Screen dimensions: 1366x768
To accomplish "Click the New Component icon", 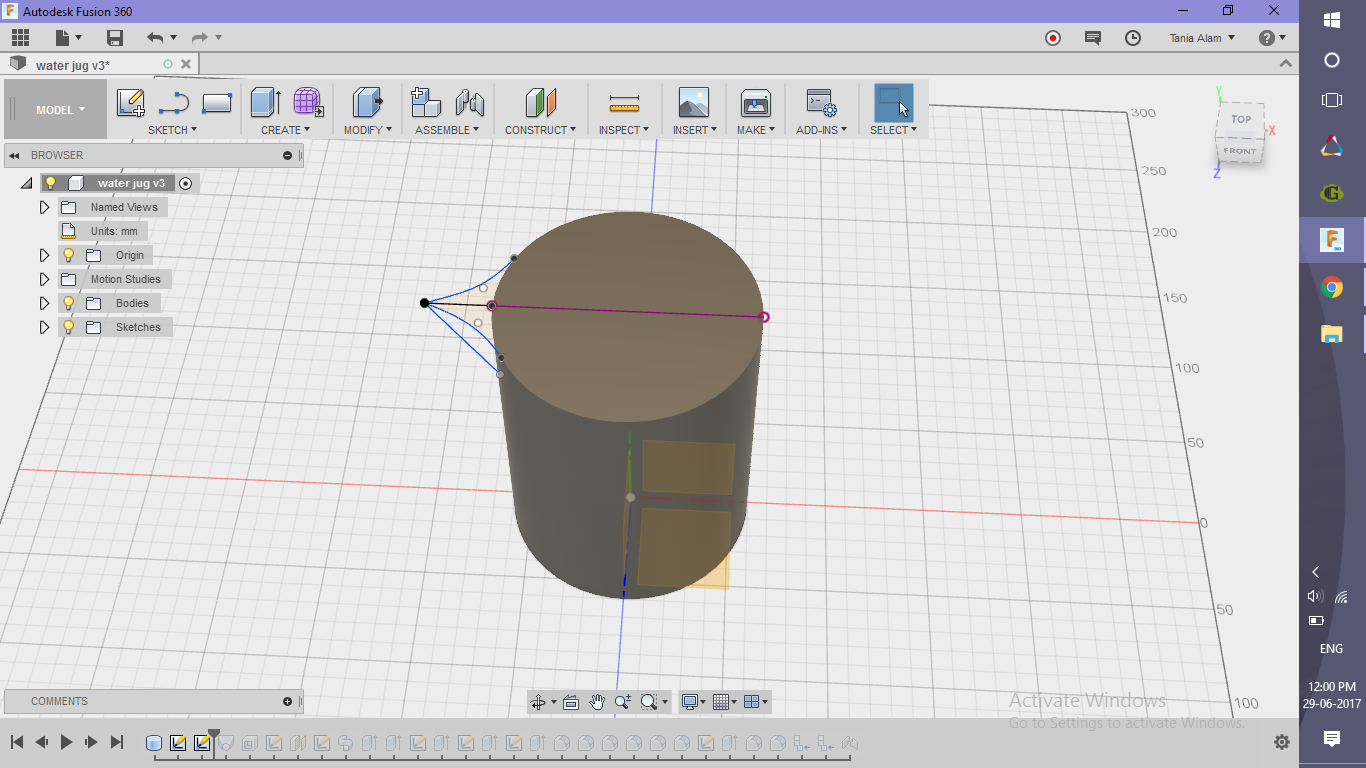I will pos(426,102).
